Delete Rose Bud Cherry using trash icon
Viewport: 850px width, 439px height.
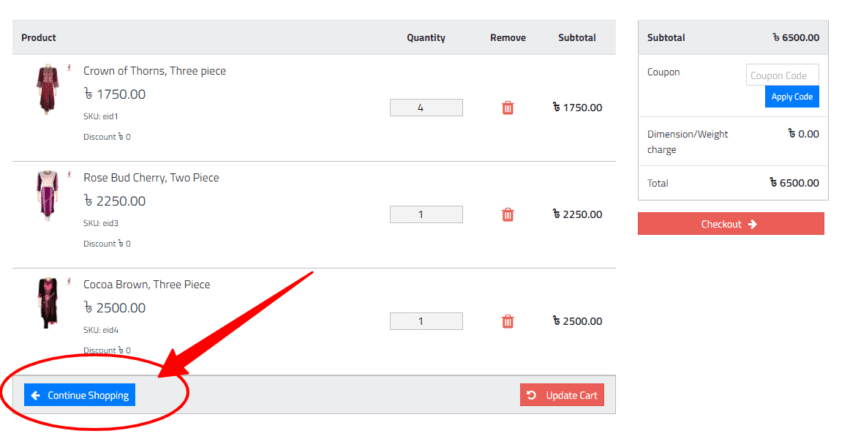click(507, 215)
